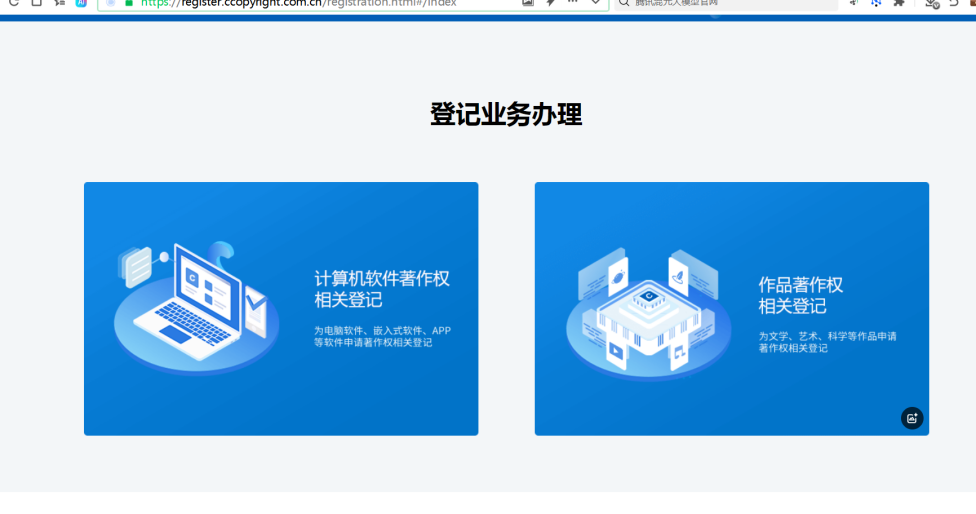This screenshot has height=514, width=976.
Task: Click the magnifier icon in search box
Action: pos(624,3)
